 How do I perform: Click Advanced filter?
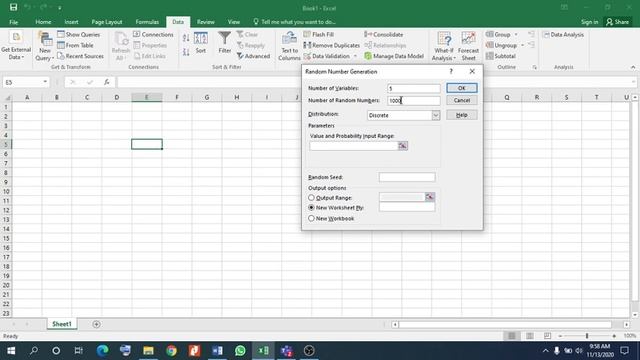[x=253, y=56]
